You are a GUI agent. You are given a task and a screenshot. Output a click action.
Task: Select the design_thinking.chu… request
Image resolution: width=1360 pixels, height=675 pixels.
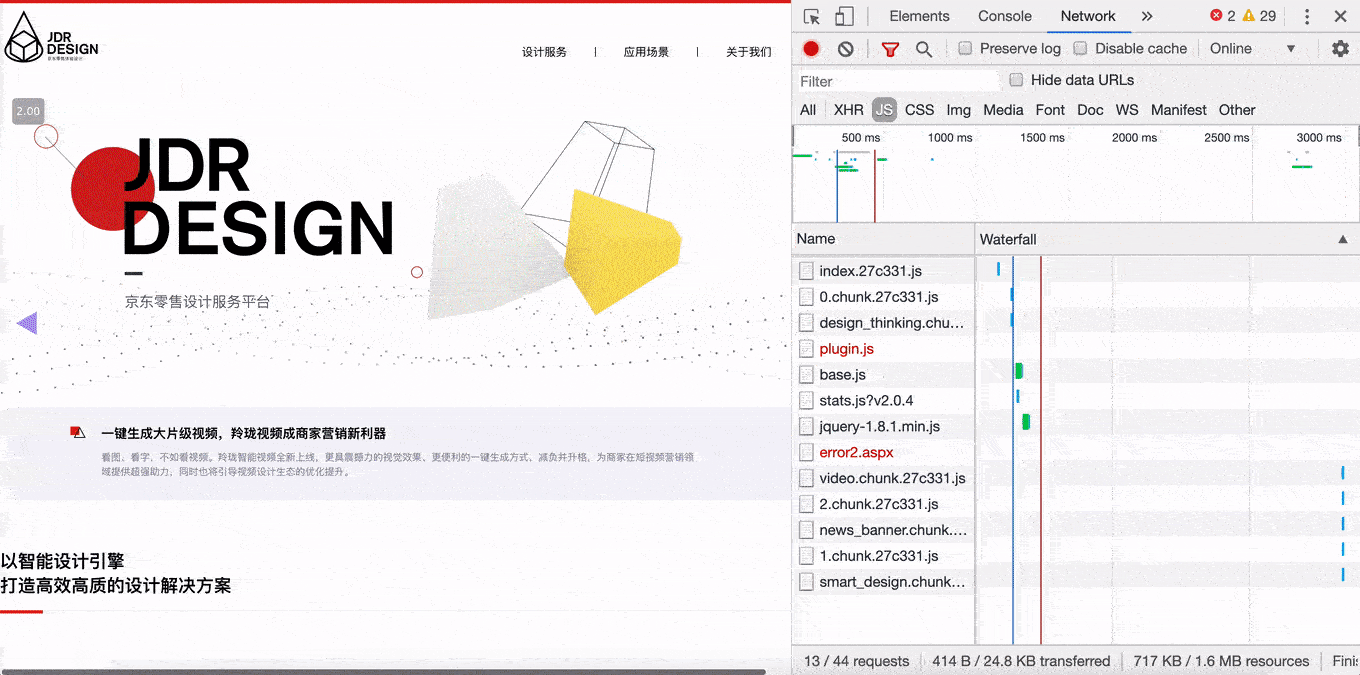point(883,323)
